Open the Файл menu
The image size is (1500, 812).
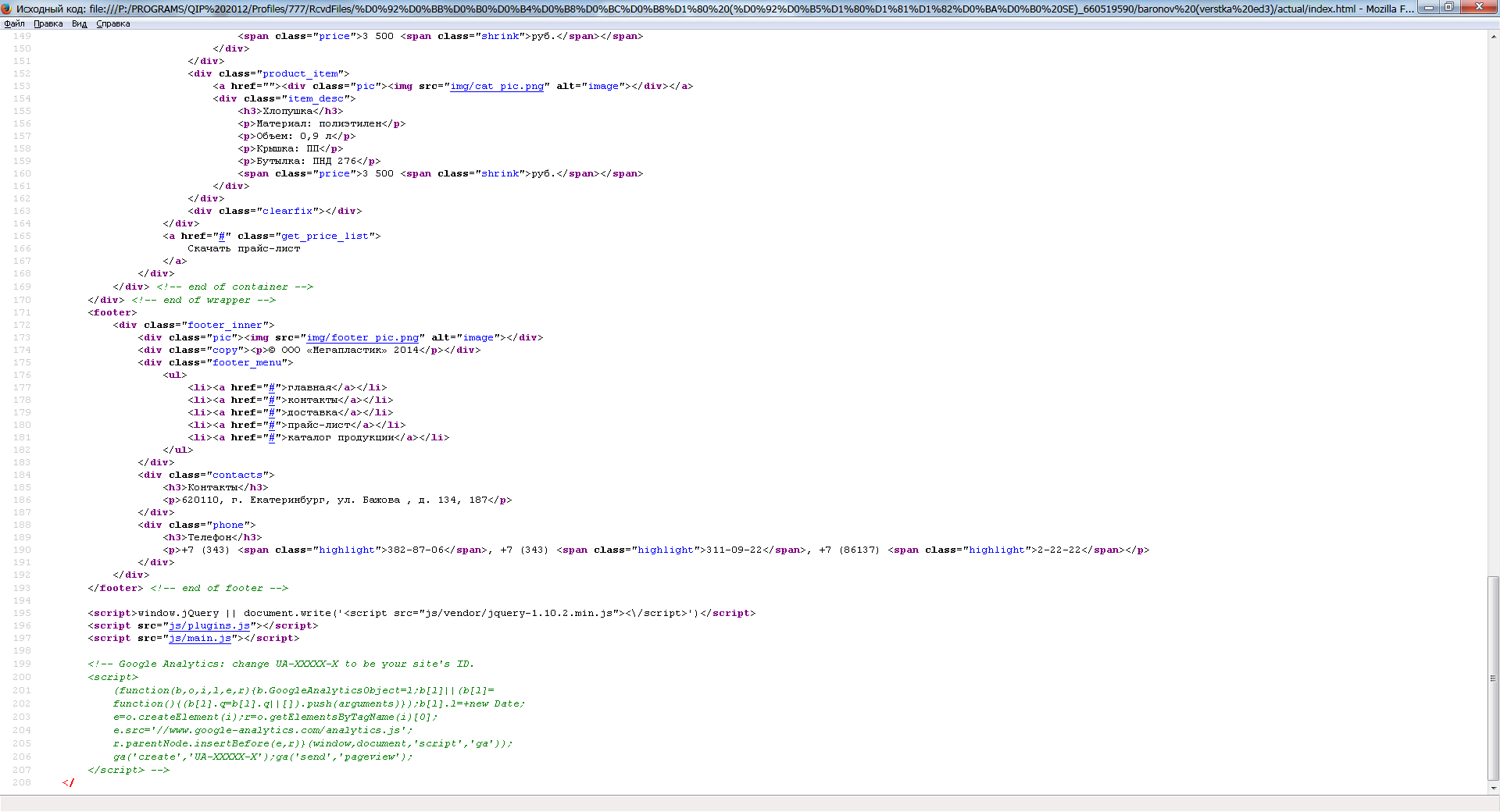pos(14,23)
